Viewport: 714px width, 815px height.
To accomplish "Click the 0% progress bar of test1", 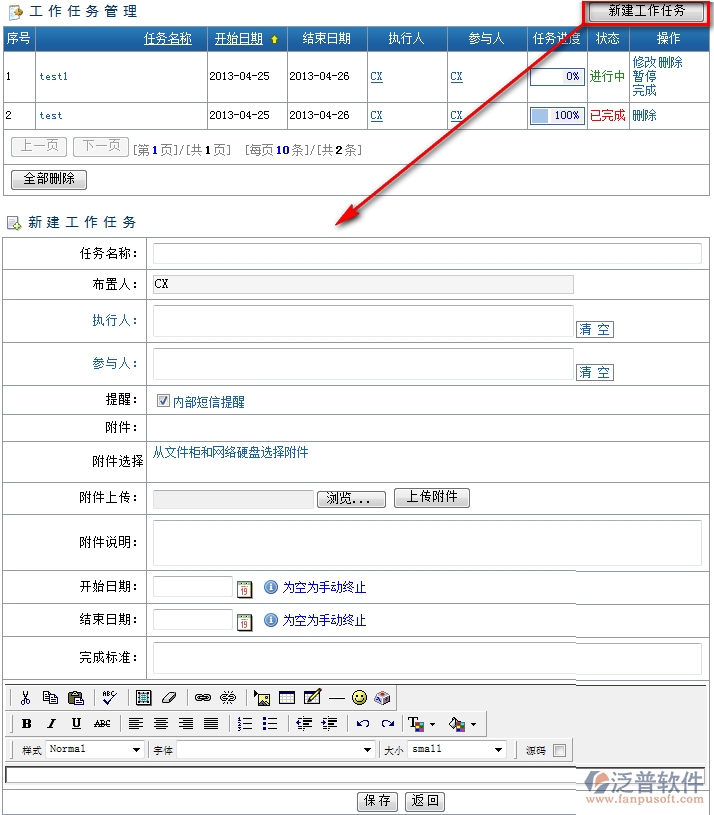I will [557, 76].
